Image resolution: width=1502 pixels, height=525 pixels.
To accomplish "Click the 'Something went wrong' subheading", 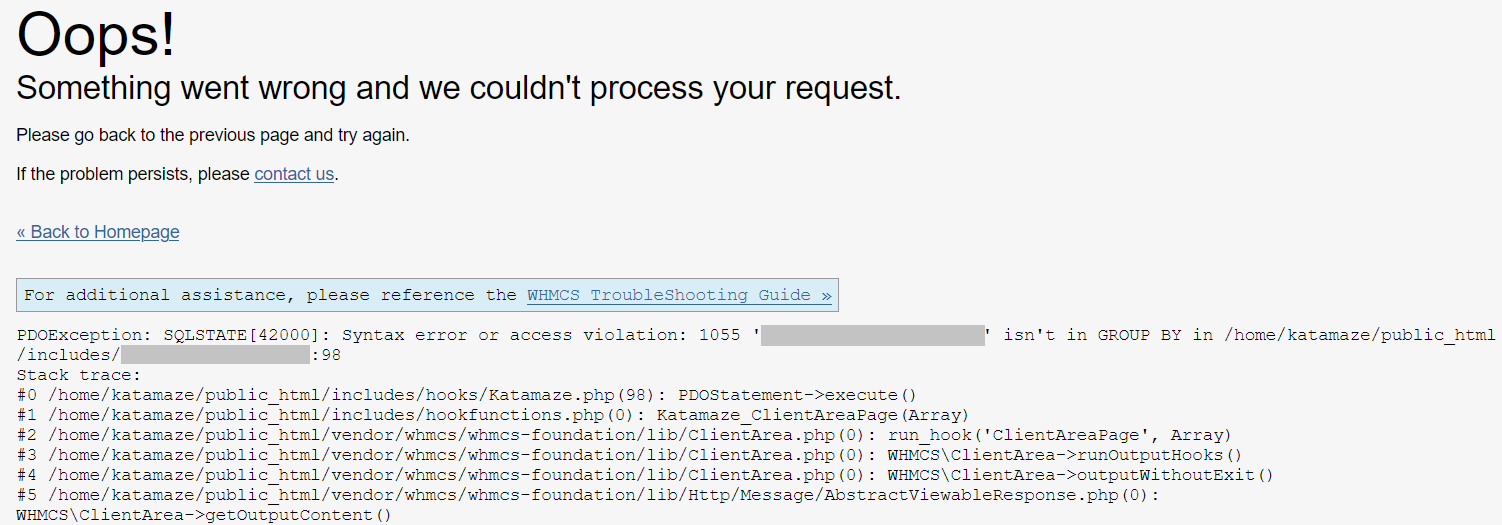I will 459,88.
